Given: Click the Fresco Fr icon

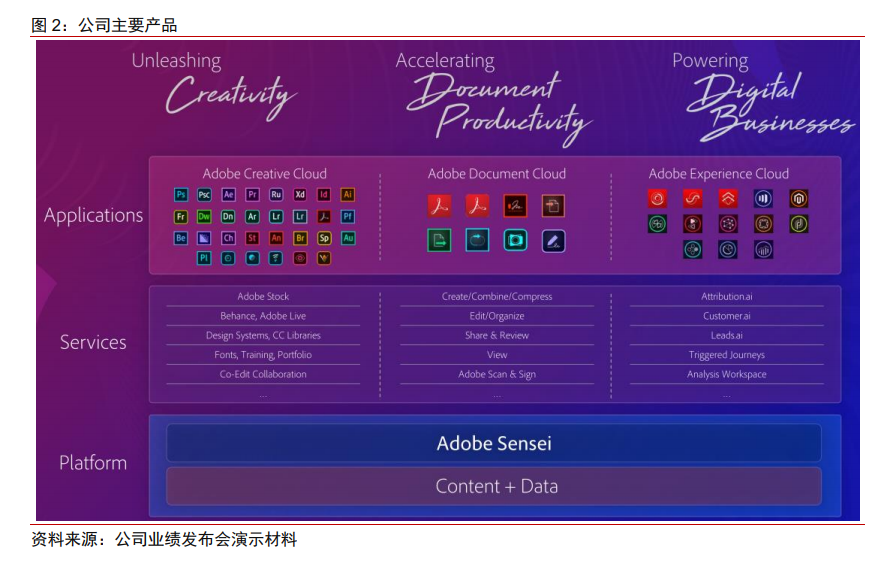Looking at the screenshot, I should 180,217.
